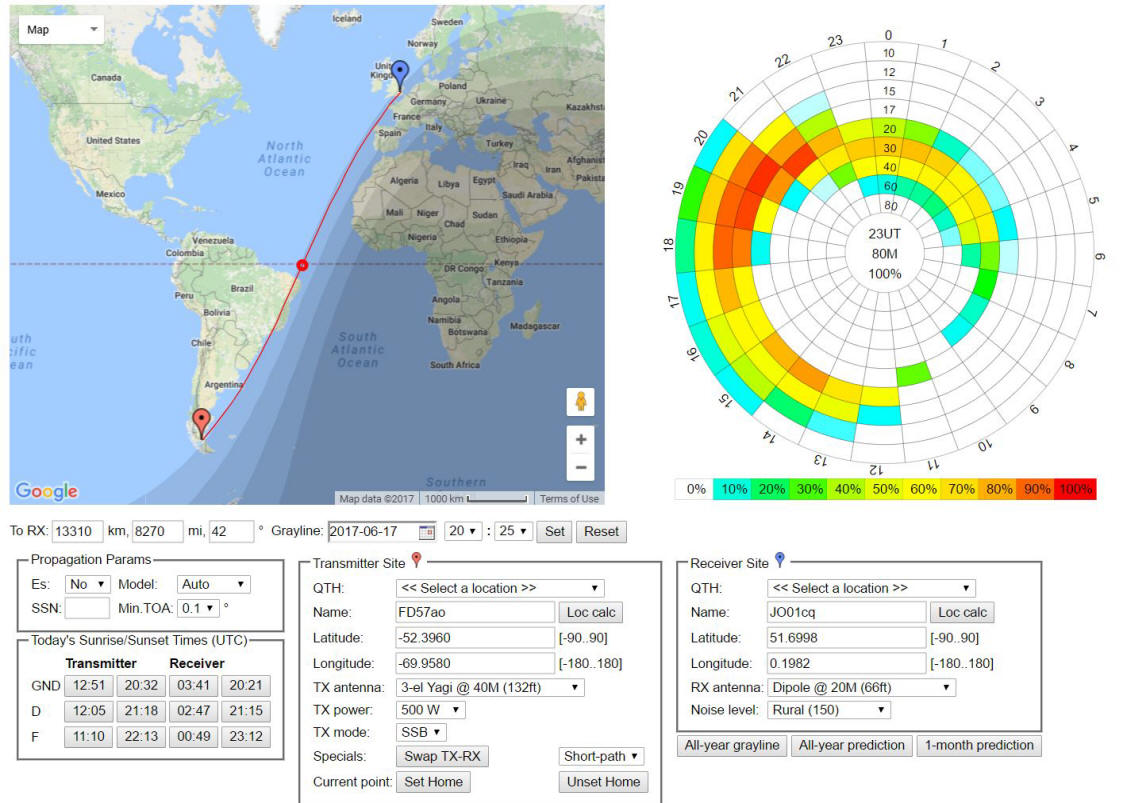
Task: Open the All-year prediction view
Action: [850, 745]
